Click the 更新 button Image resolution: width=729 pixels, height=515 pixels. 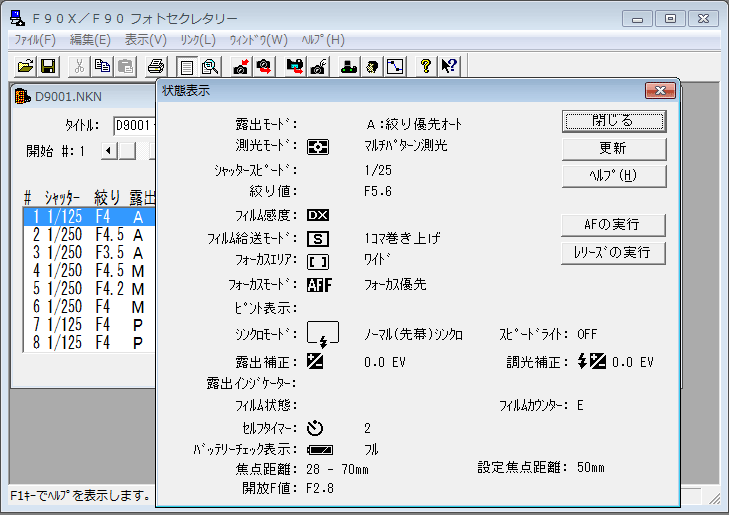(614, 149)
